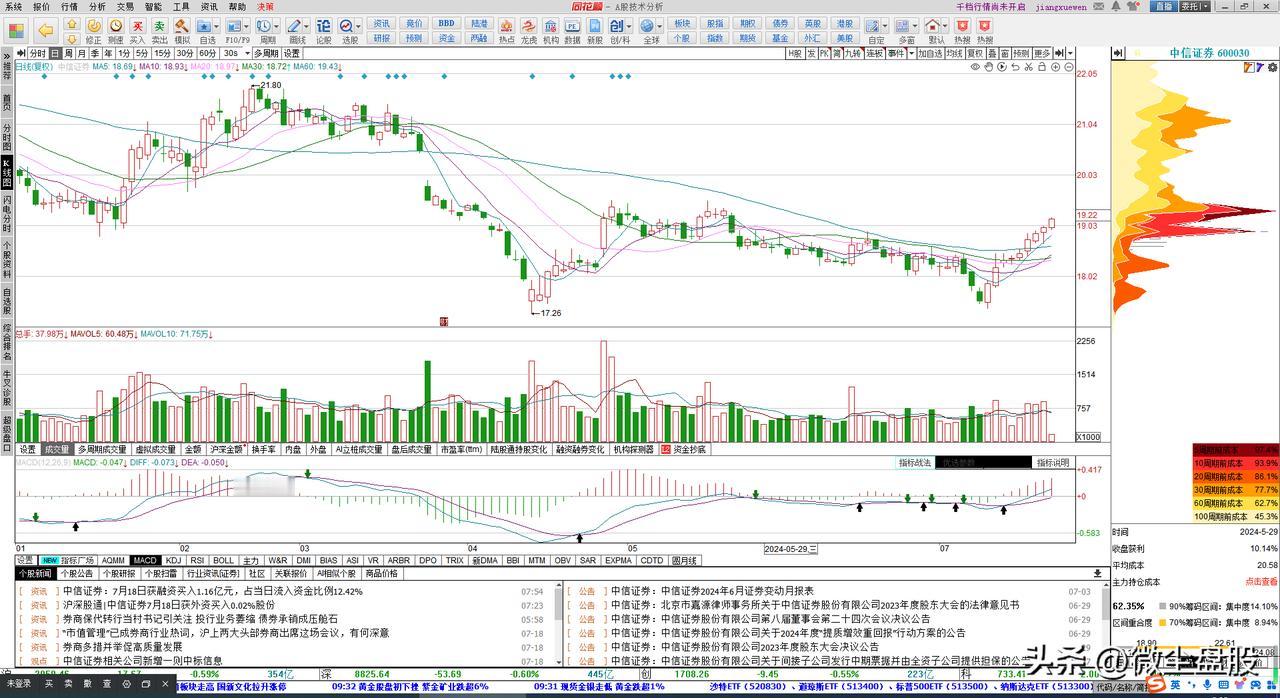Expand the 30s period dropdown

[247, 53]
